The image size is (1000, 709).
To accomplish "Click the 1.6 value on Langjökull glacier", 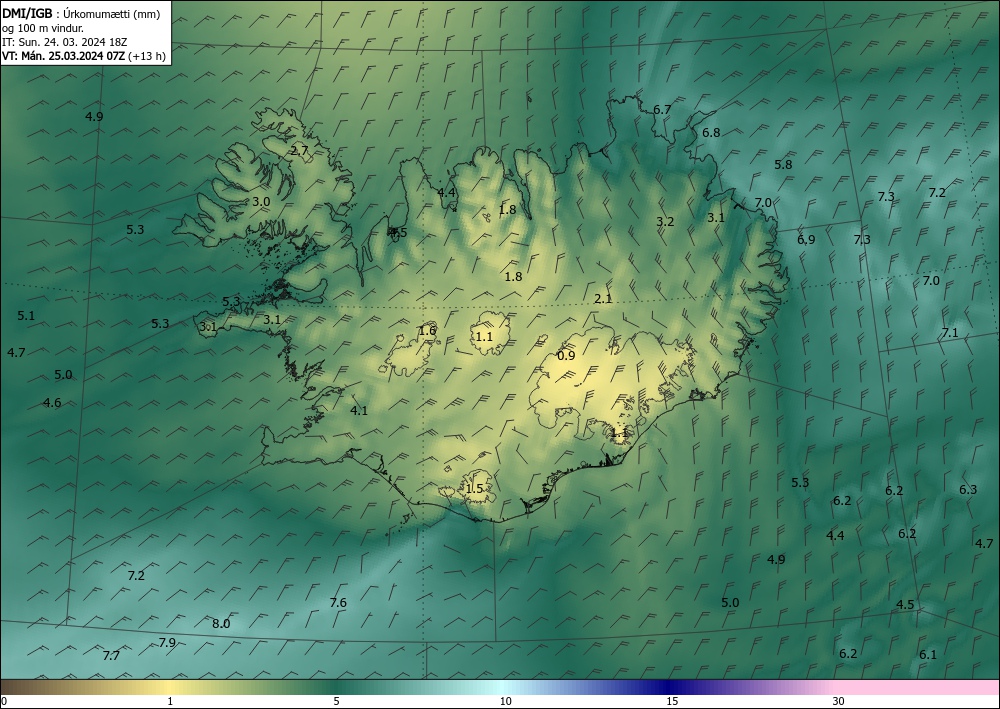I will click(427, 330).
